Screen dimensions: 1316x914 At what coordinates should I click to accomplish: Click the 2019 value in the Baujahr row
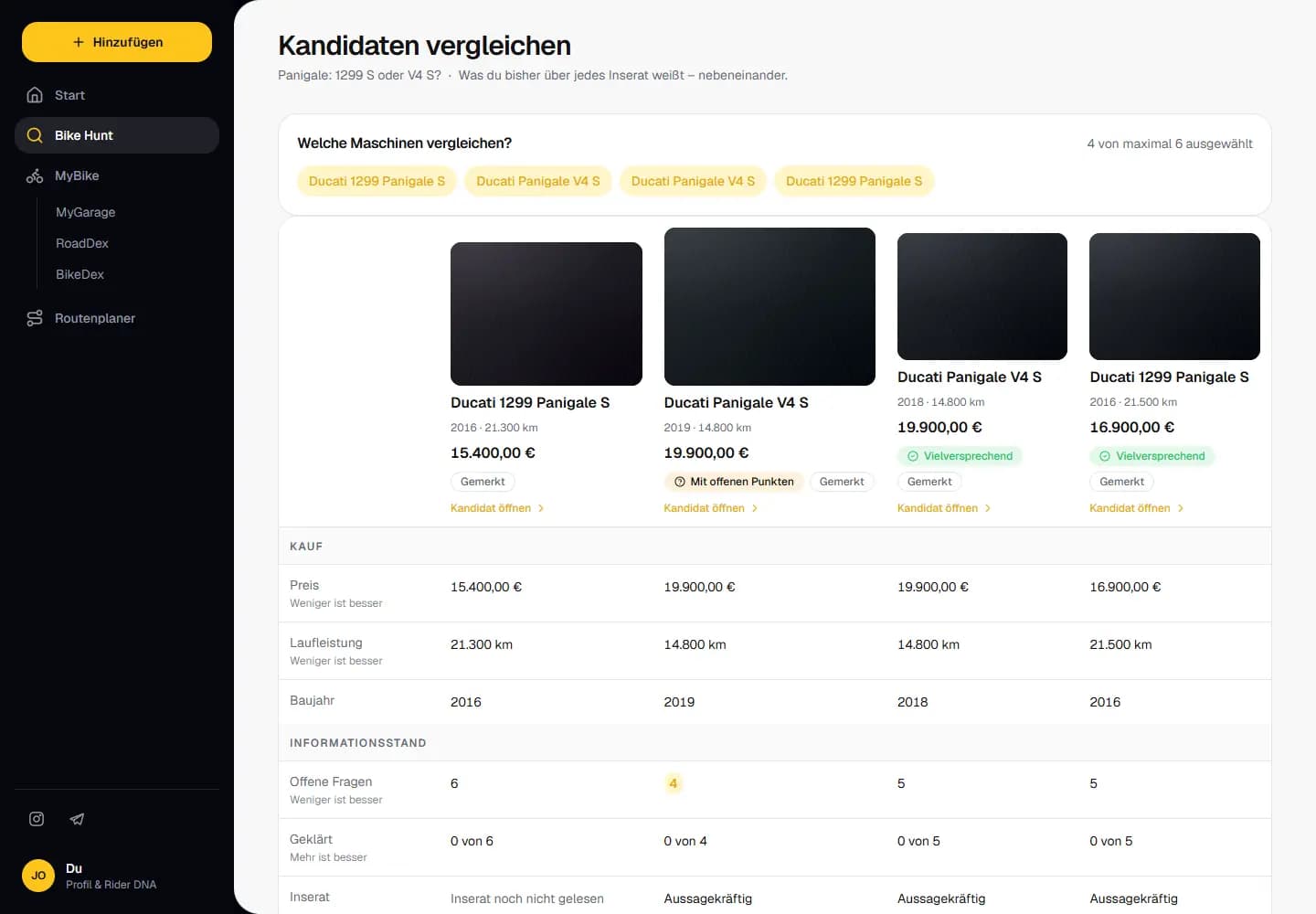point(679,702)
